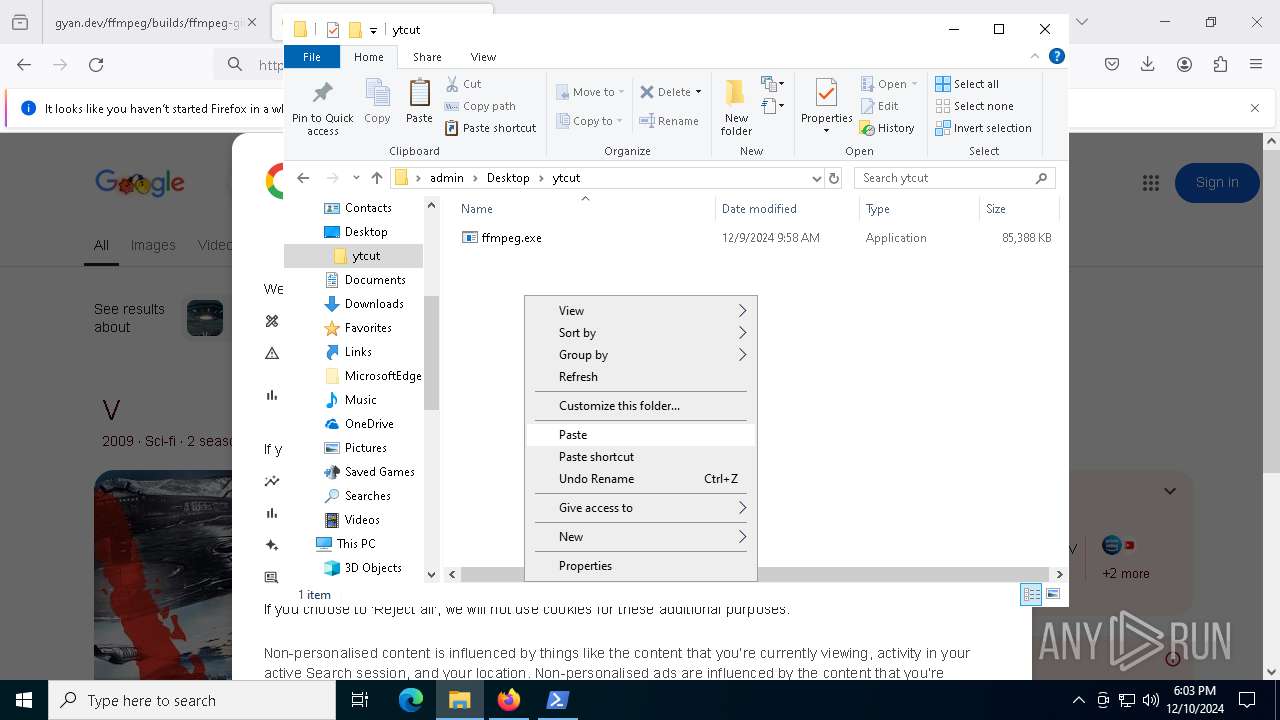Open New submenu in context menu
This screenshot has width=1280, height=720.
coord(641,537)
